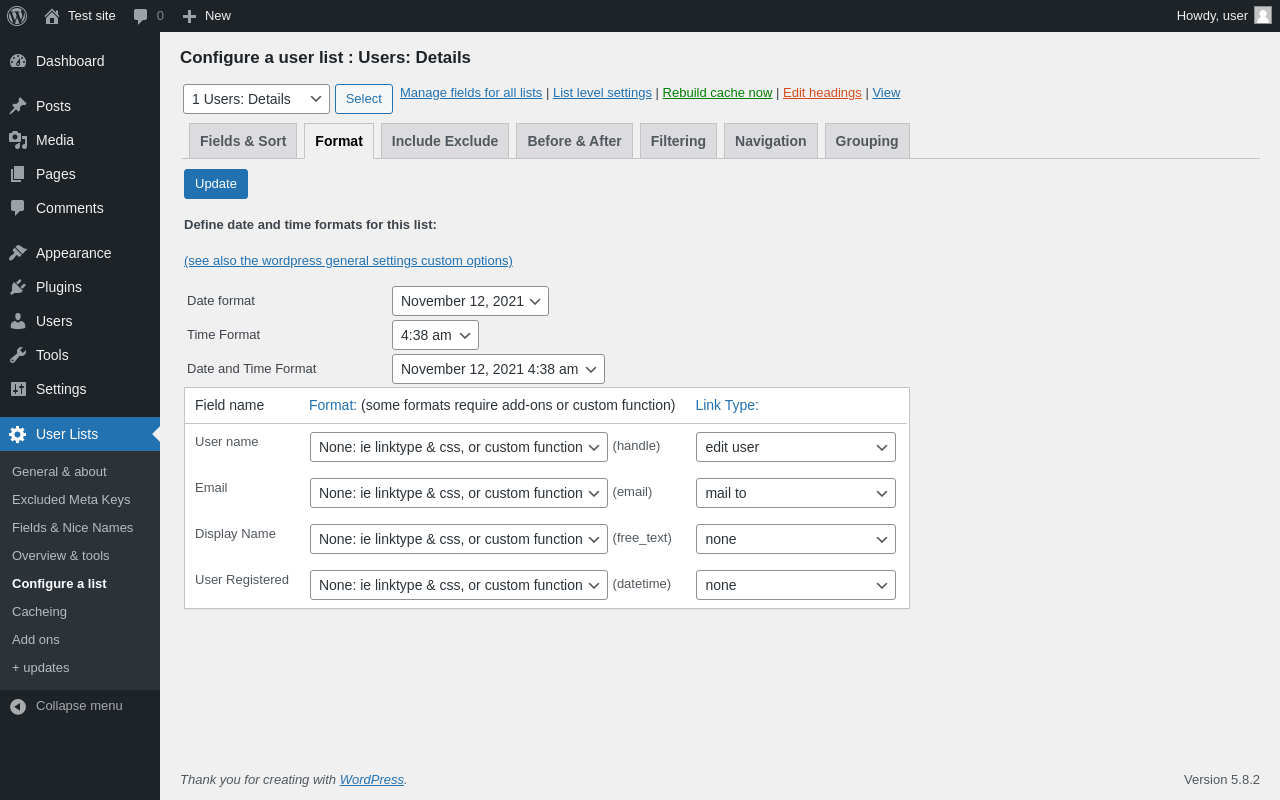Open the Email Link Type dropdown
This screenshot has width=1280, height=800.
point(795,493)
